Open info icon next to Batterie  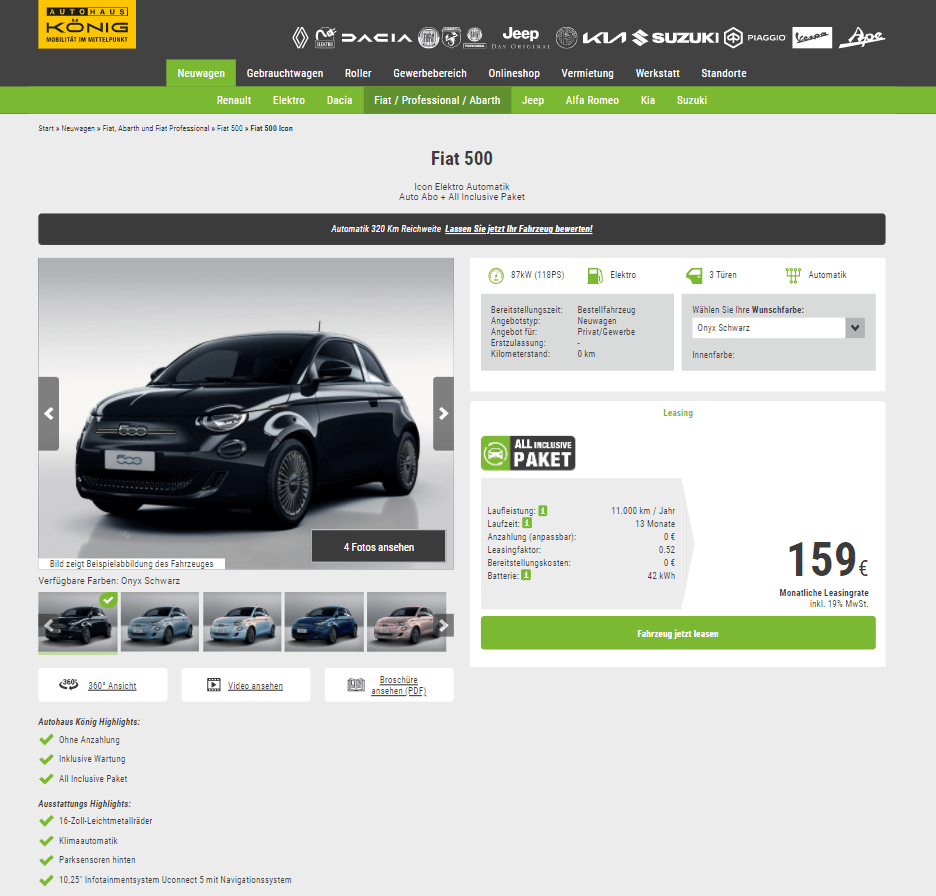tap(526, 575)
